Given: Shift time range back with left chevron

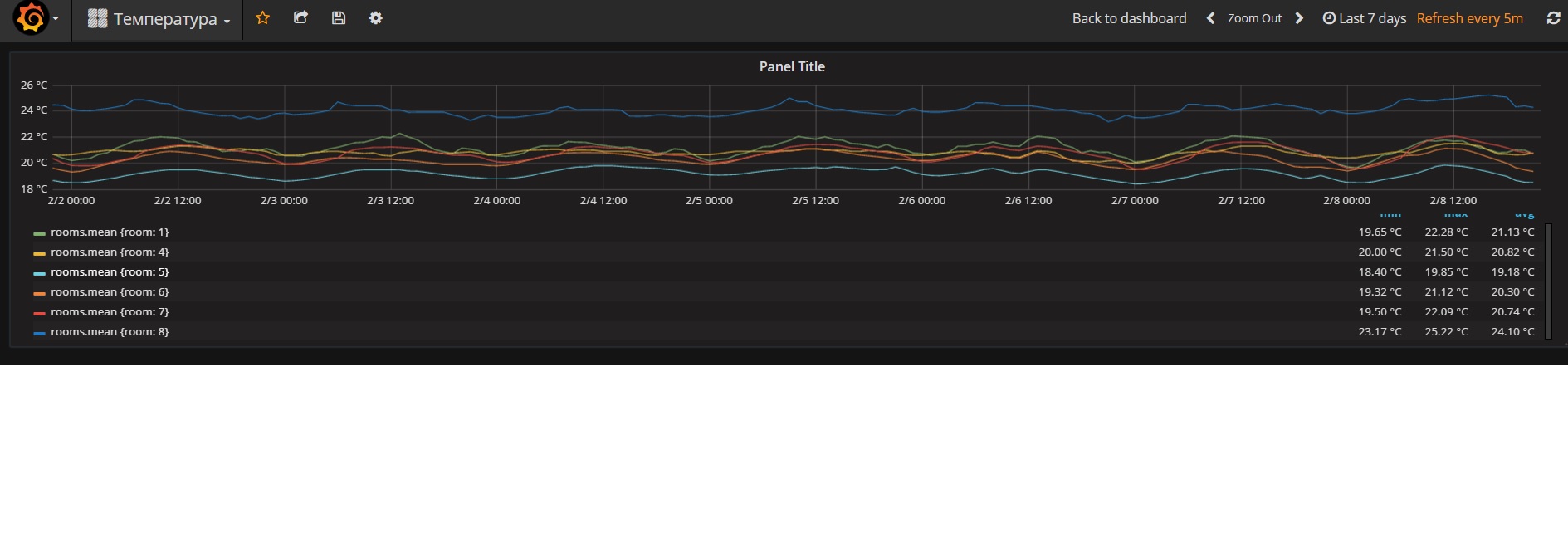Looking at the screenshot, I should 1210,18.
